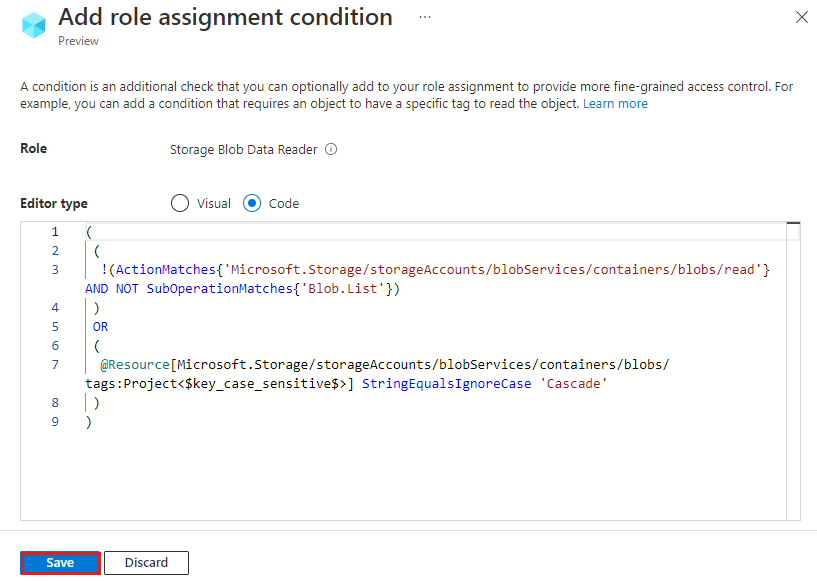Click the StringEqualsIgnoreCase operator

pyautogui.click(x=446, y=383)
